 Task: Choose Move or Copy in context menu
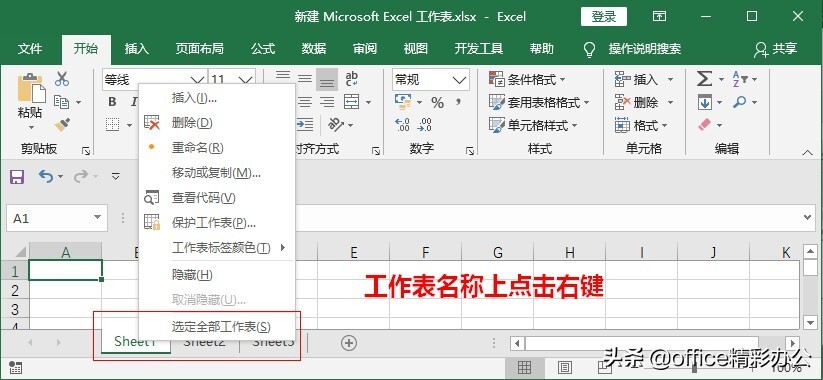(x=216, y=173)
